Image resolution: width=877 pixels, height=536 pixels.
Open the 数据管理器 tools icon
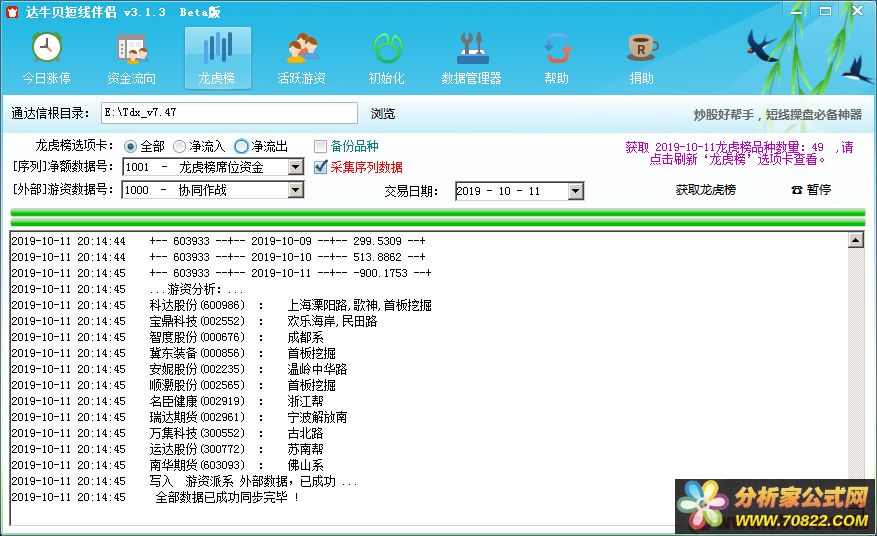click(x=472, y=48)
